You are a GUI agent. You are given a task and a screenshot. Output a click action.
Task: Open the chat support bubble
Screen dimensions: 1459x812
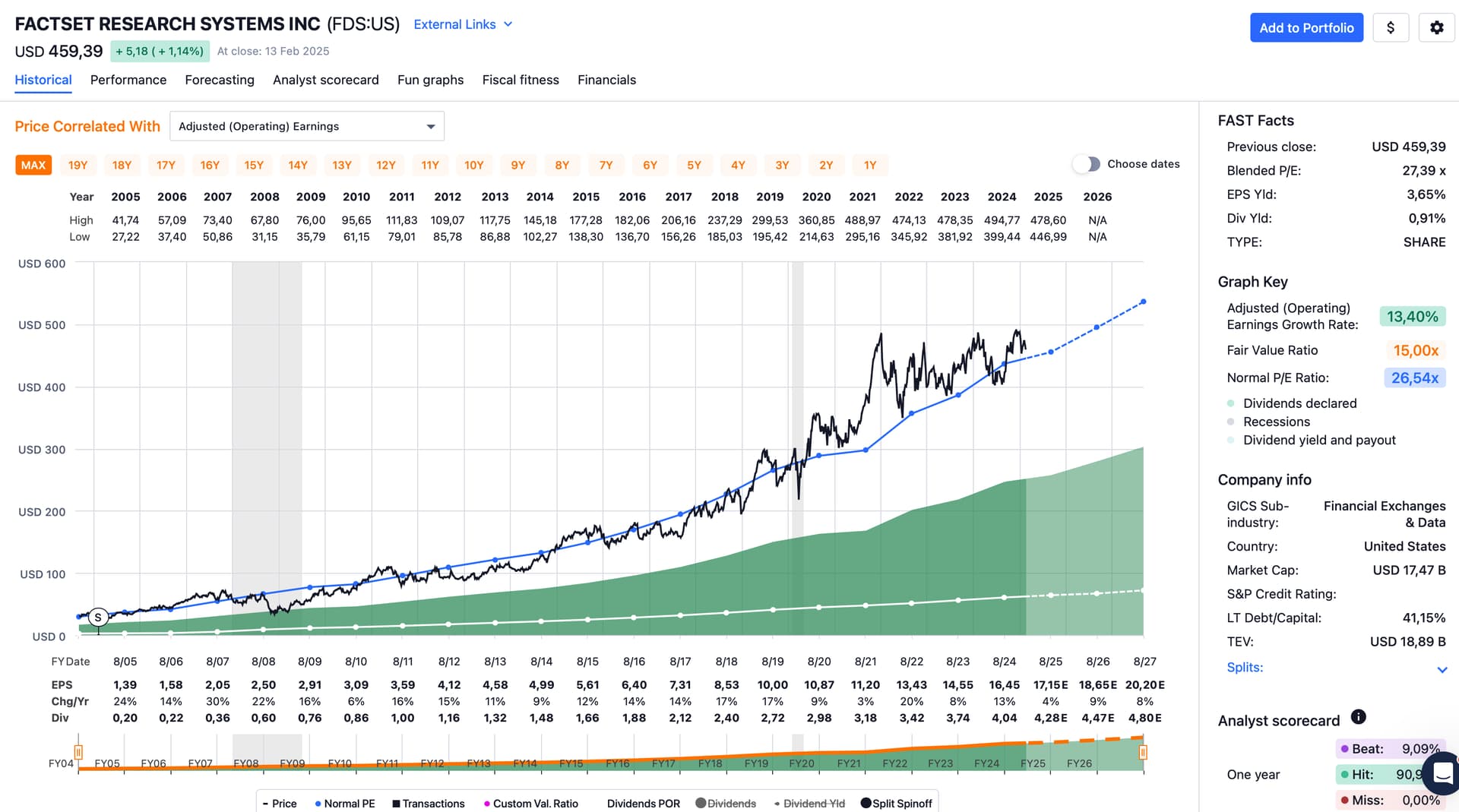[x=1442, y=773]
